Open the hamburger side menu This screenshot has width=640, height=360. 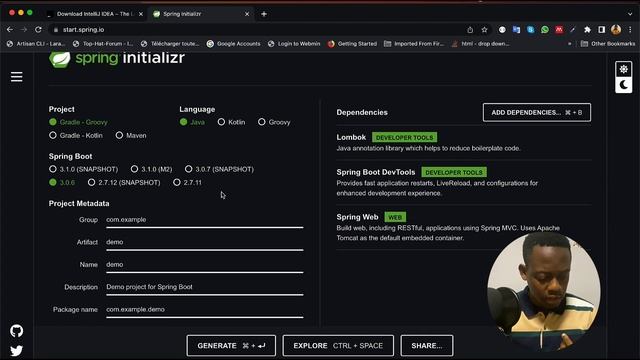[x=17, y=77]
